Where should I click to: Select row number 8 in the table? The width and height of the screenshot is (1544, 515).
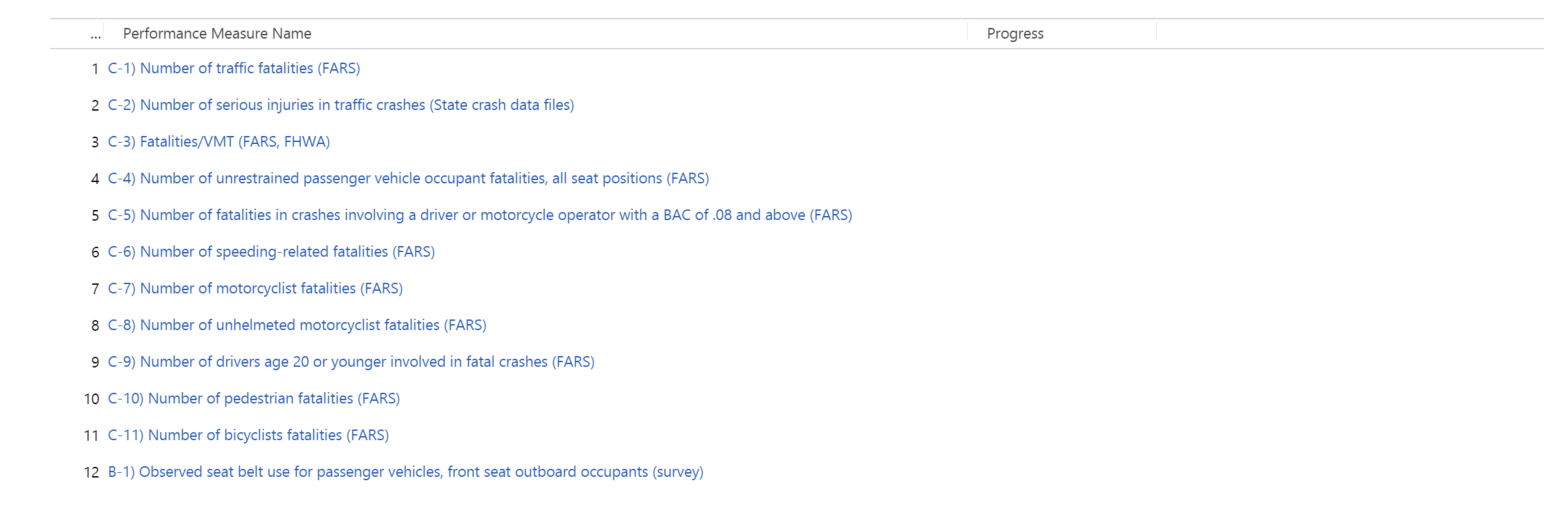coord(95,325)
